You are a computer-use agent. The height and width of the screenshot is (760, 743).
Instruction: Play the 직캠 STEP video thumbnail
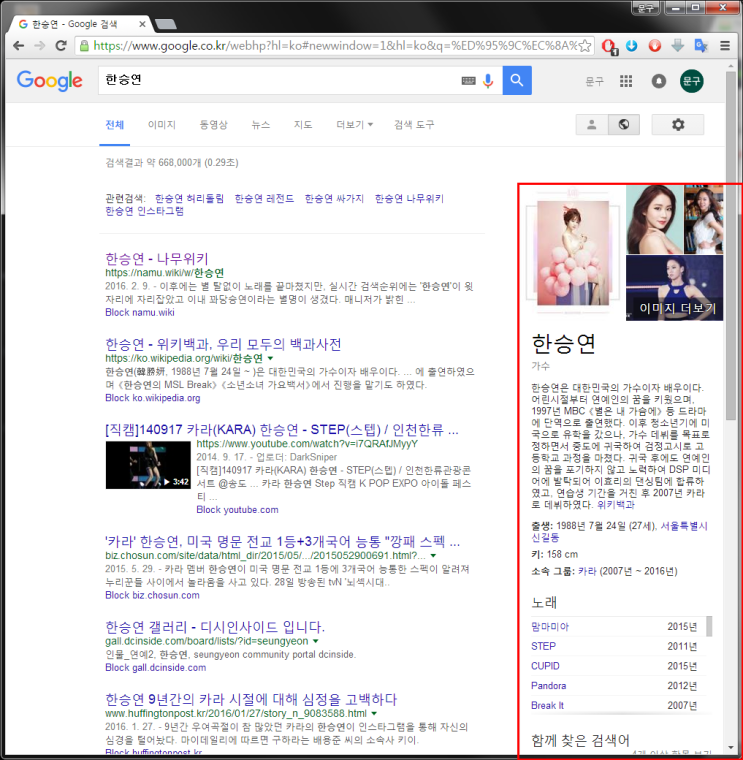click(x=148, y=465)
